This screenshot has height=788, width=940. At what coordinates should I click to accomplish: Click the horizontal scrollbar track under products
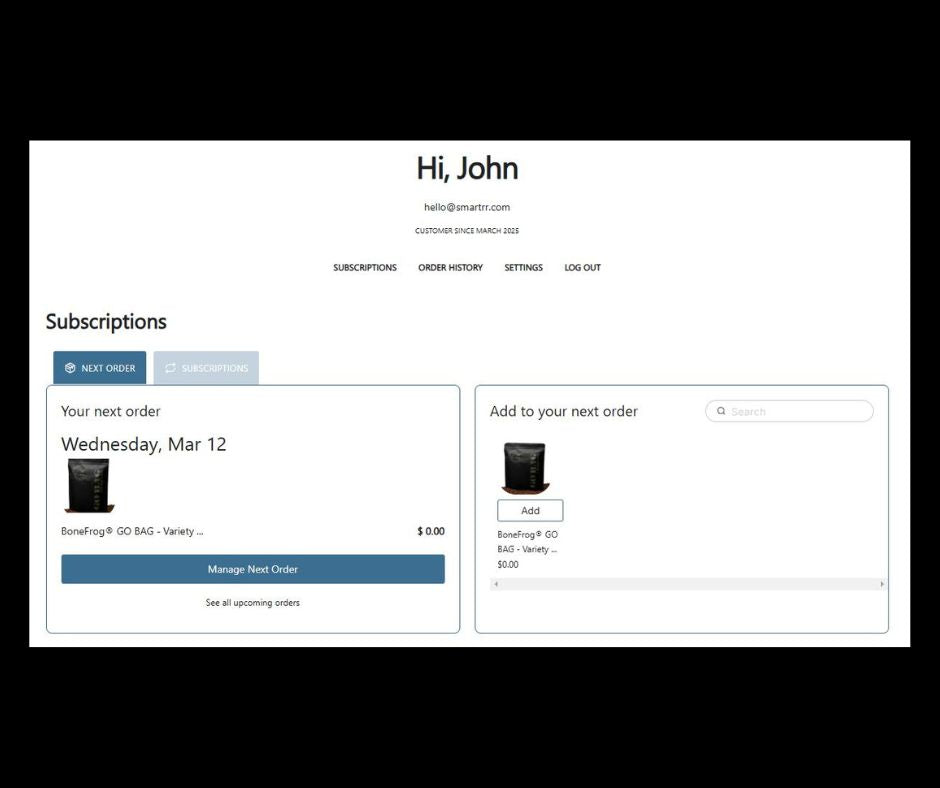(x=688, y=584)
